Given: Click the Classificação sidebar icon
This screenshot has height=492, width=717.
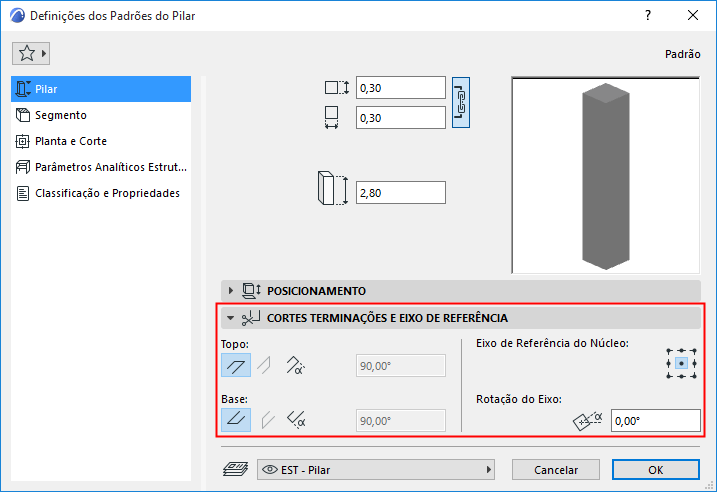Looking at the screenshot, I should (x=22, y=193).
